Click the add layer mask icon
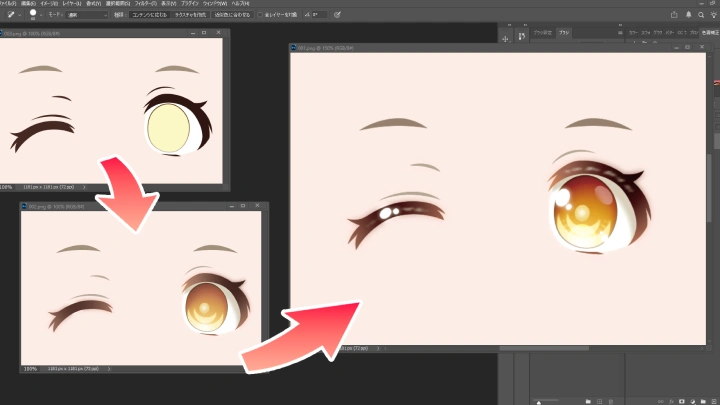Screen dimensions: 720x405 pyautogui.click(x=682, y=401)
